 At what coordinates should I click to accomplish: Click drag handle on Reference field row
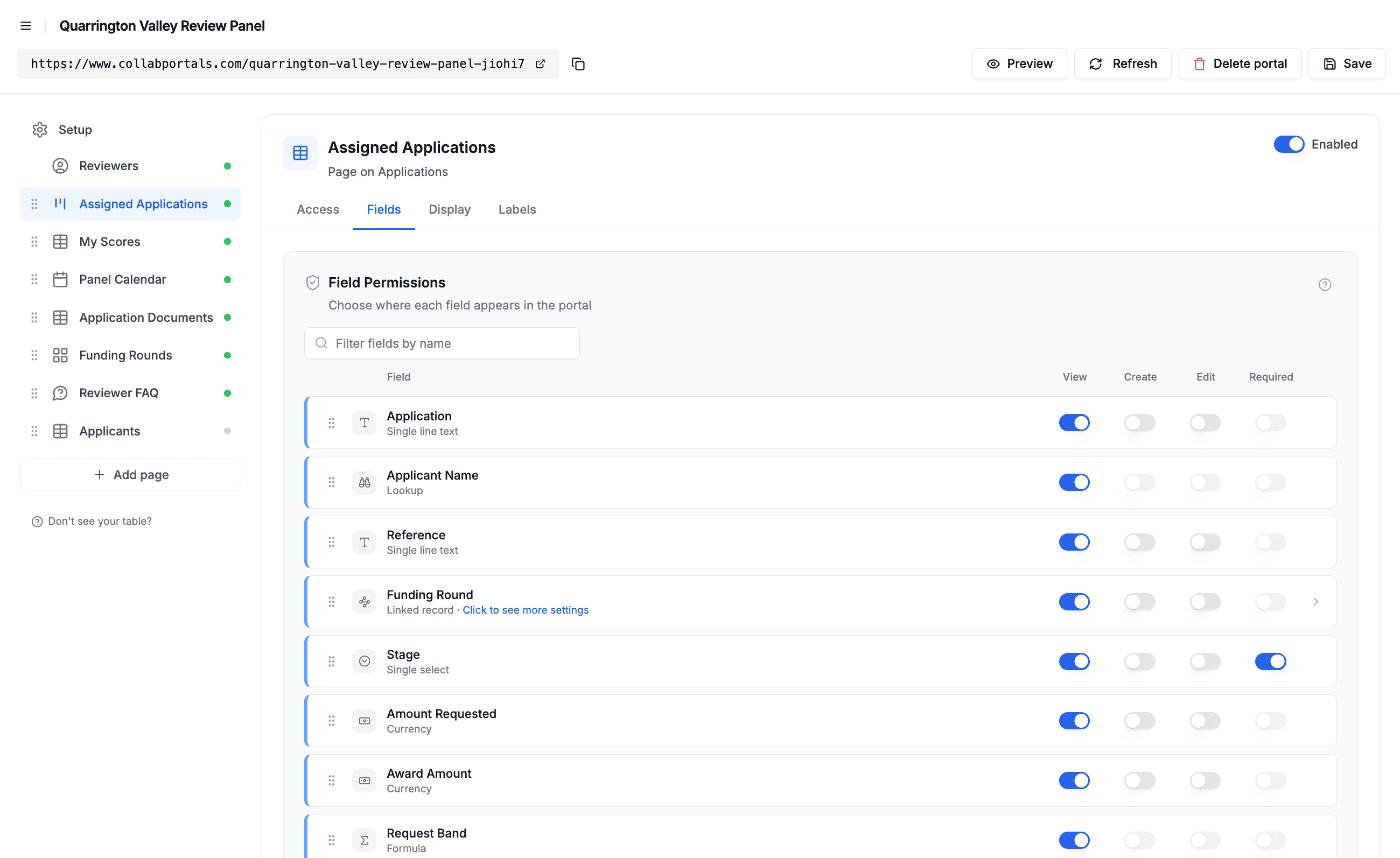[x=332, y=542]
